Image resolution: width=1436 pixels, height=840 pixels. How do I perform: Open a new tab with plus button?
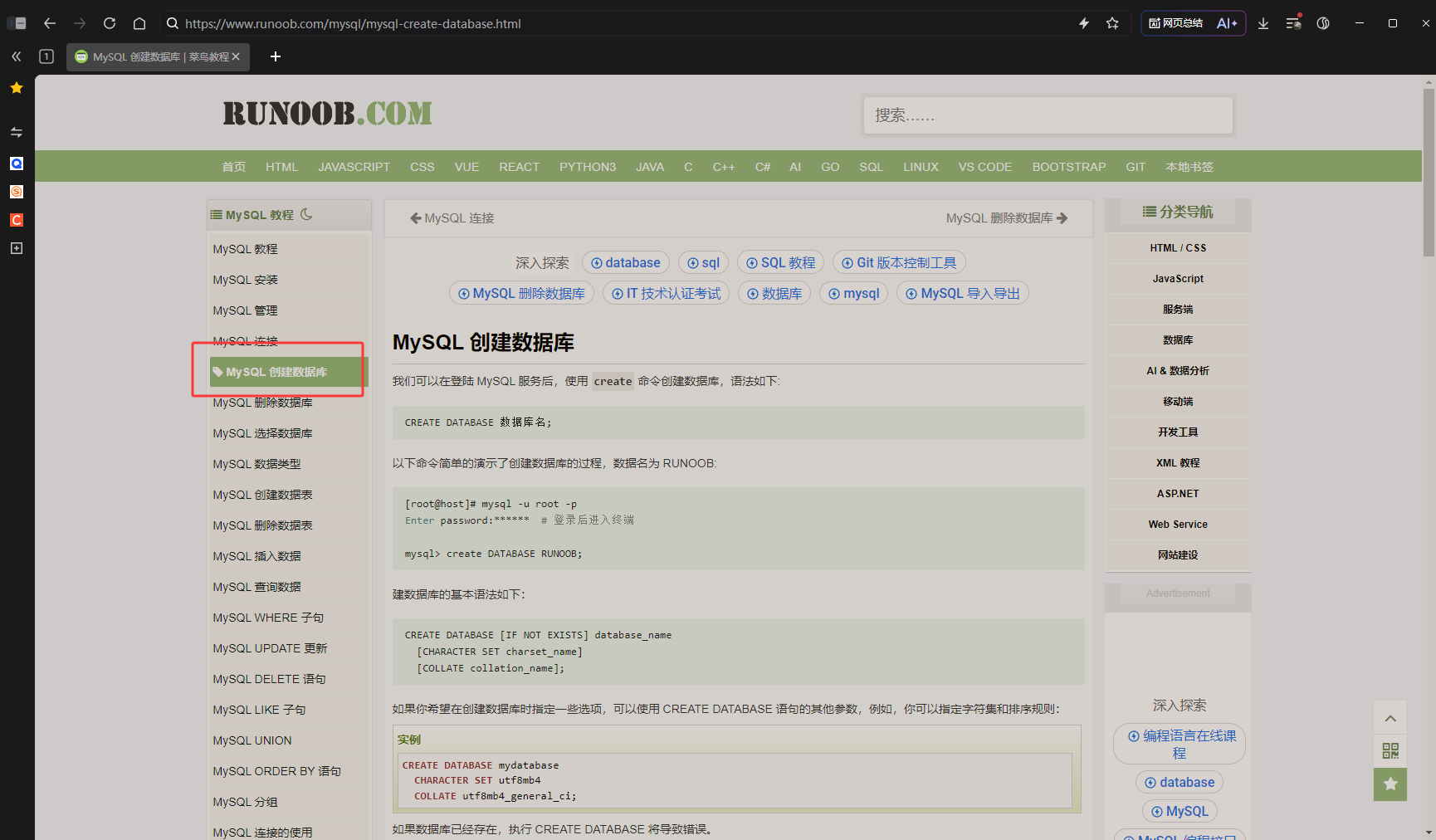point(276,56)
